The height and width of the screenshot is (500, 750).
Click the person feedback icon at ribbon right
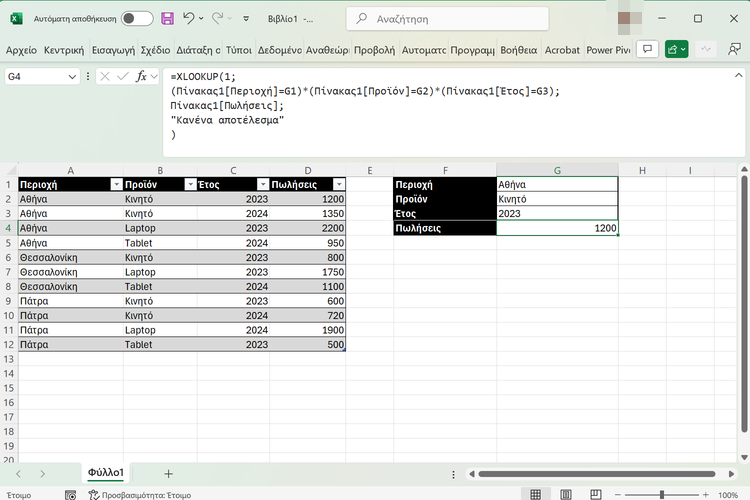(x=734, y=49)
